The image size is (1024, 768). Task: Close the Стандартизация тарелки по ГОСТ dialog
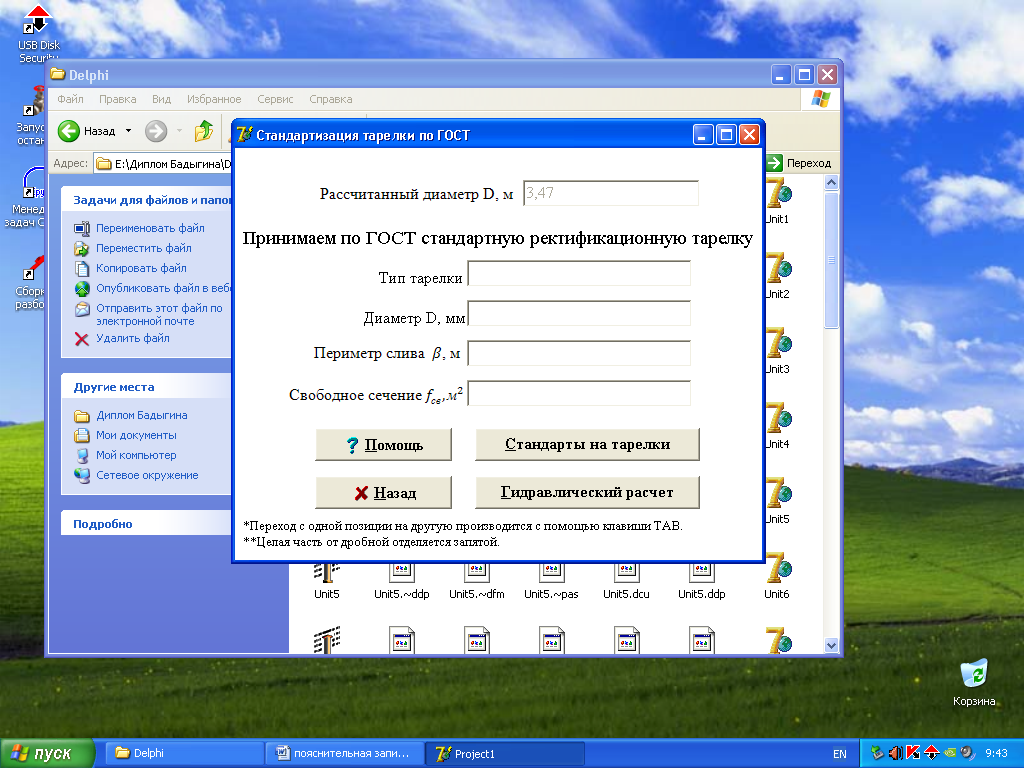point(749,135)
